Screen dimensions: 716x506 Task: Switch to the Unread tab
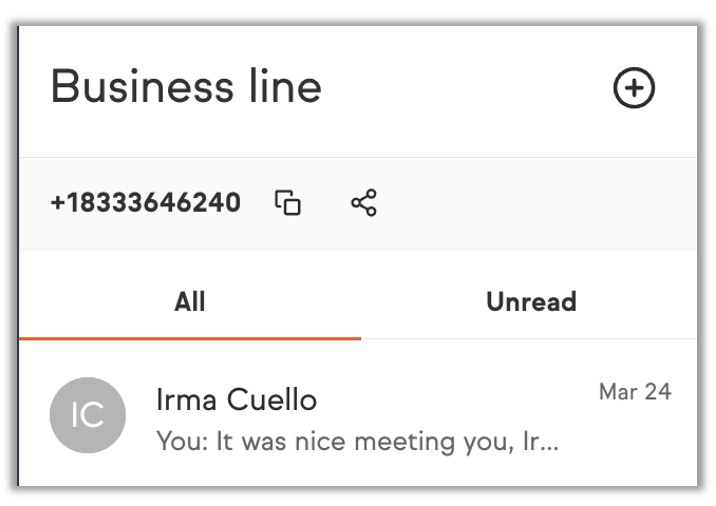(x=531, y=301)
